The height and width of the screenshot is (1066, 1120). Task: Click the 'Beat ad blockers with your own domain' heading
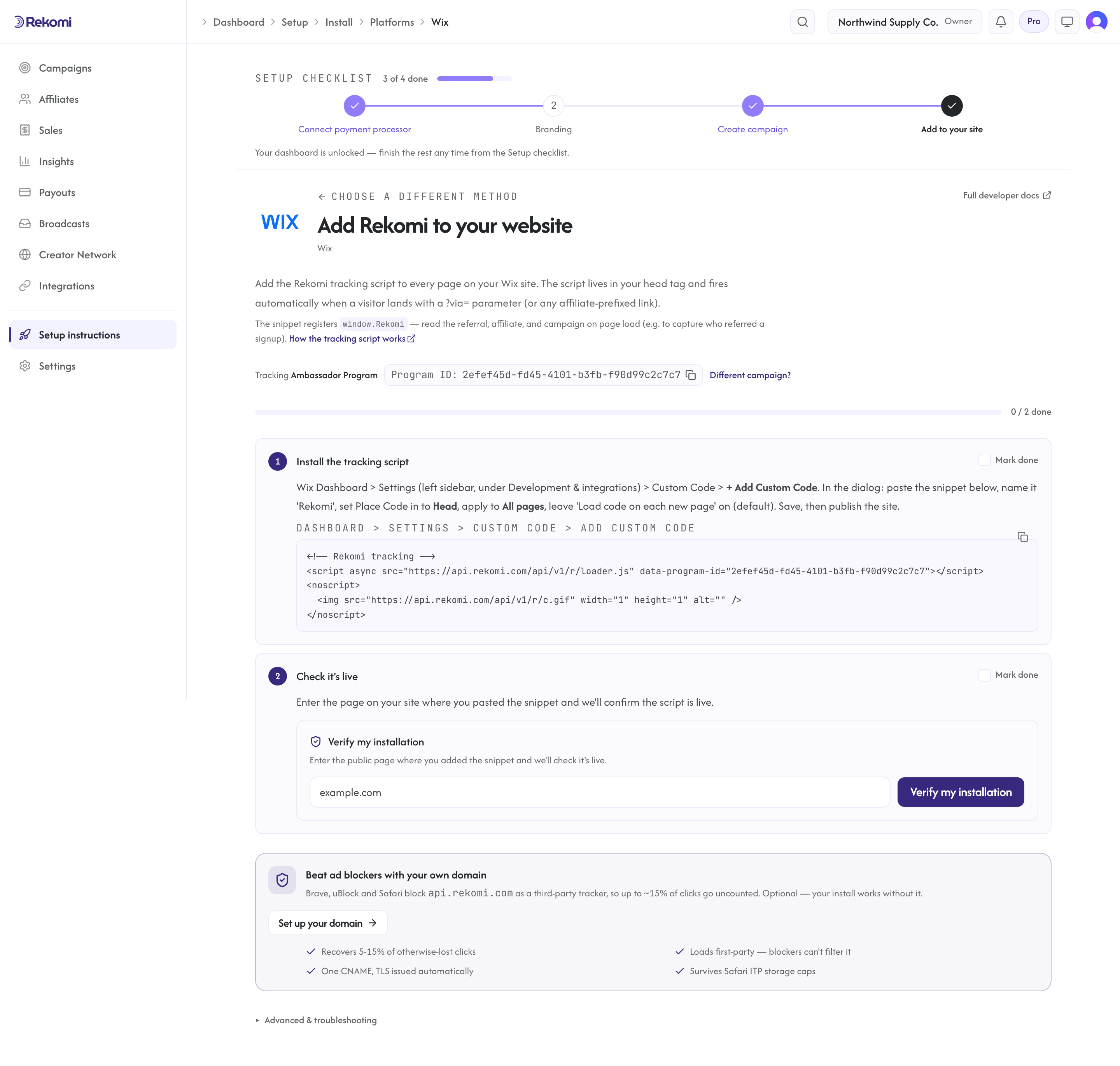click(x=396, y=875)
